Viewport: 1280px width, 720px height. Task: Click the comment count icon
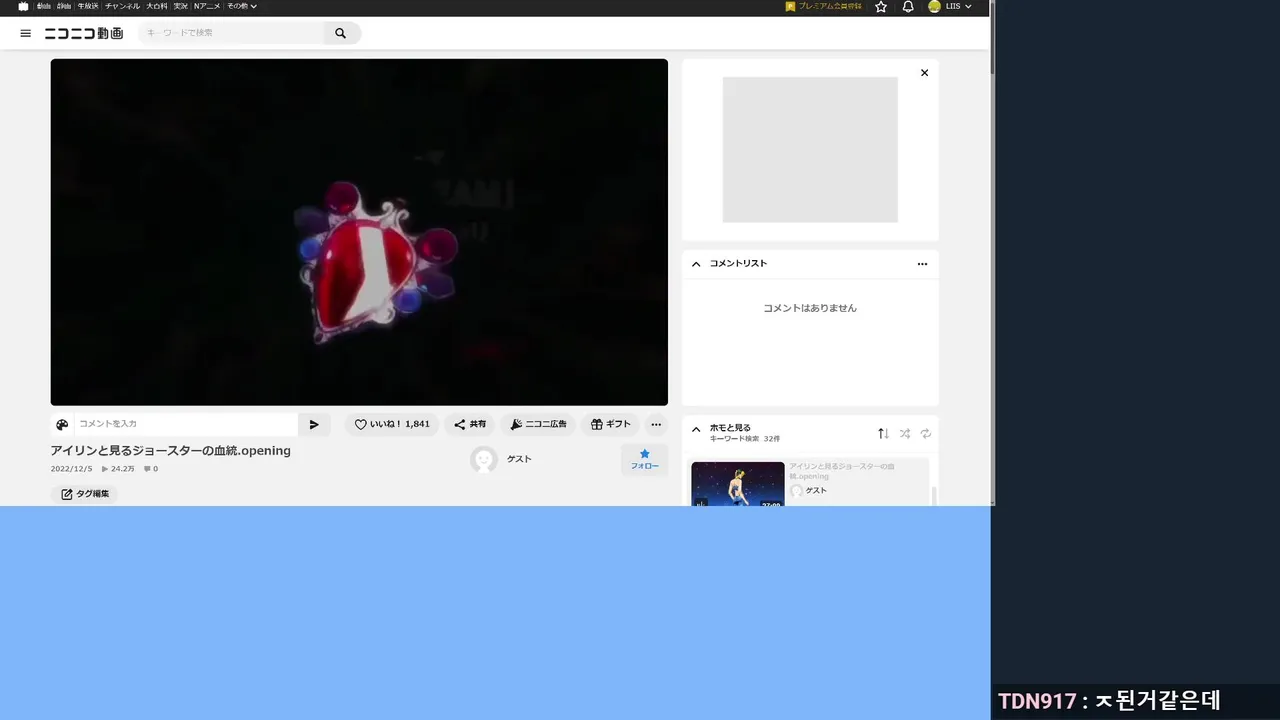tap(147, 469)
